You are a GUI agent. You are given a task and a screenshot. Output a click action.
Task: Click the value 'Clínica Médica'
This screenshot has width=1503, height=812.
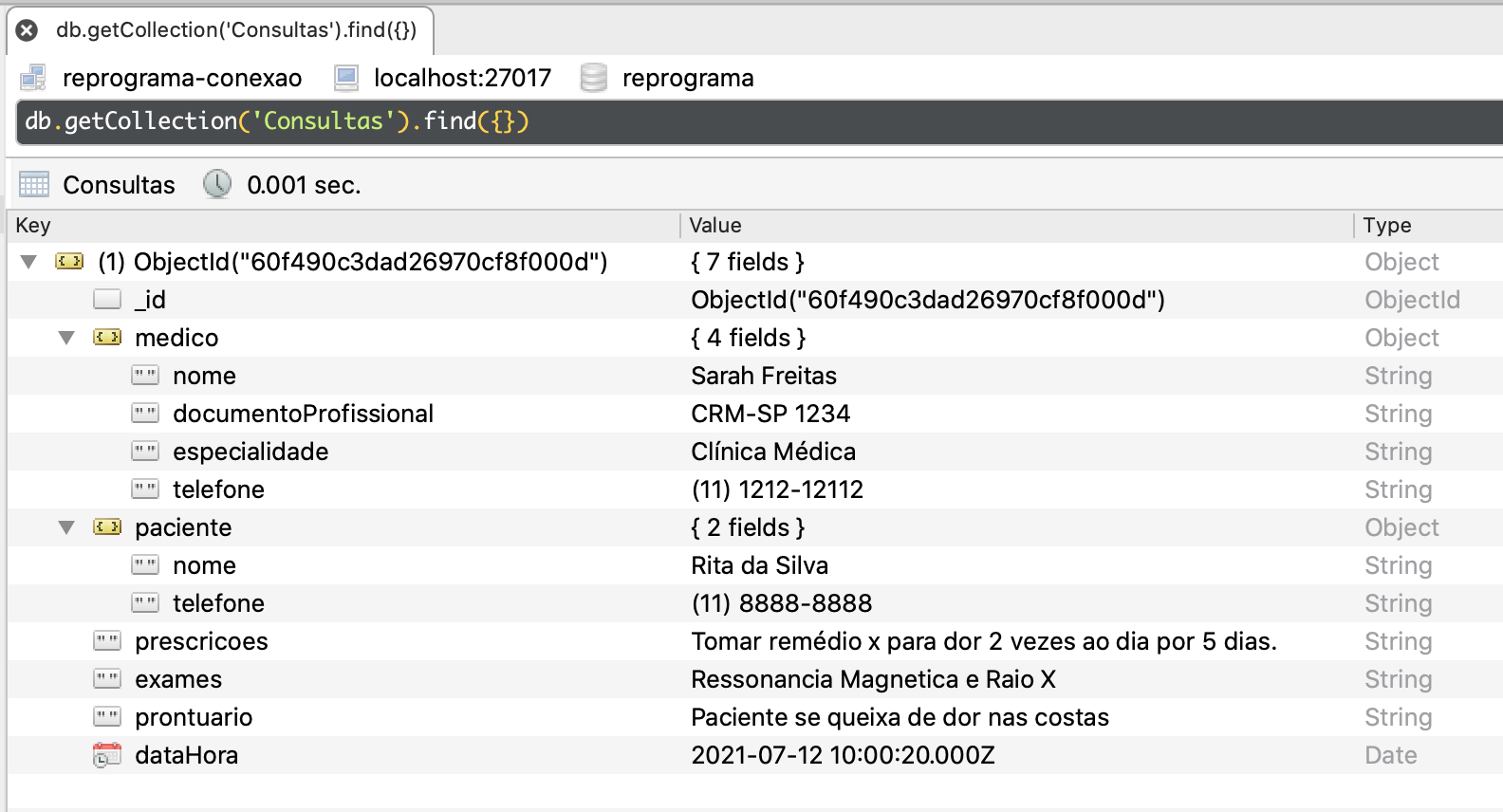click(773, 452)
